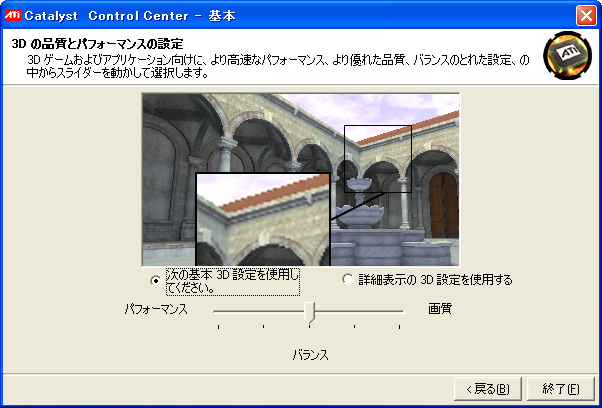
Task: Click the ATI icon in the title bar
Action: [14, 15]
